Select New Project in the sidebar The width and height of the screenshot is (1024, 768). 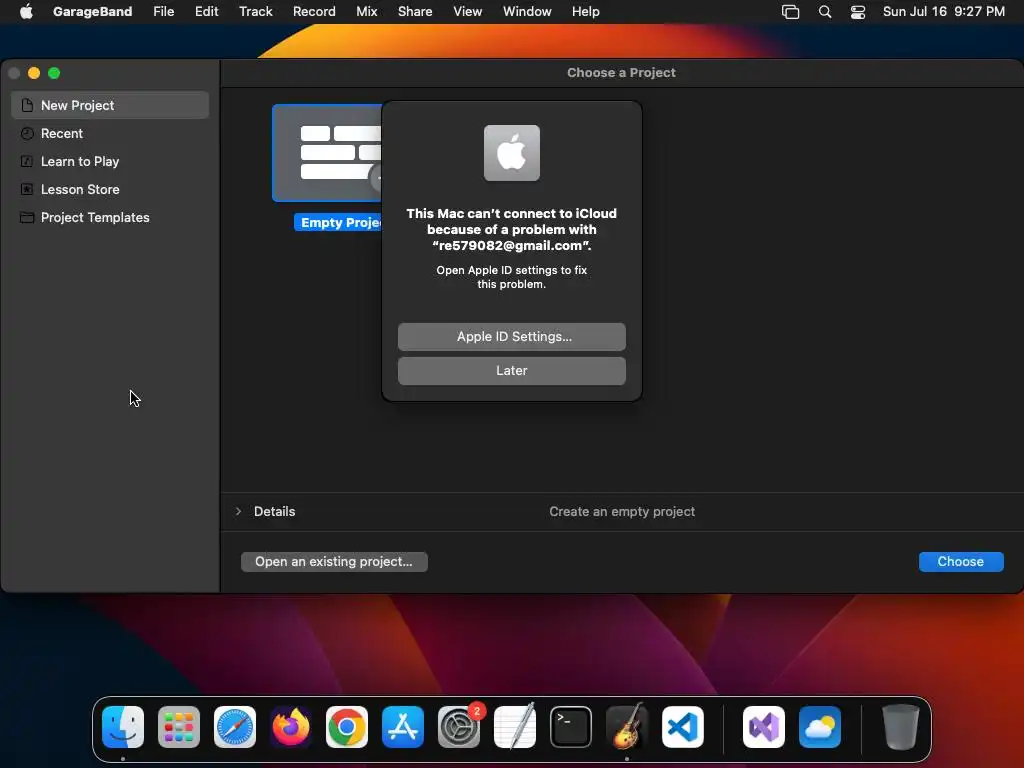pyautogui.click(x=110, y=105)
